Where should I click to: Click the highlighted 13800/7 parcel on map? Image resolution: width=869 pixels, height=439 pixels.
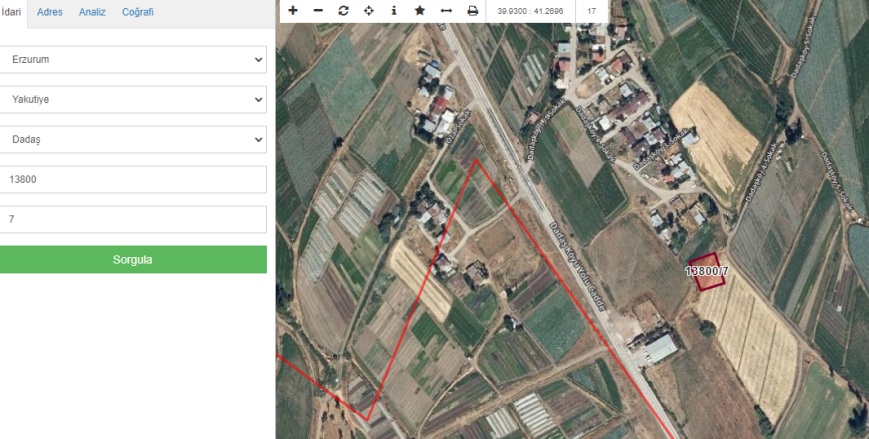click(x=706, y=272)
